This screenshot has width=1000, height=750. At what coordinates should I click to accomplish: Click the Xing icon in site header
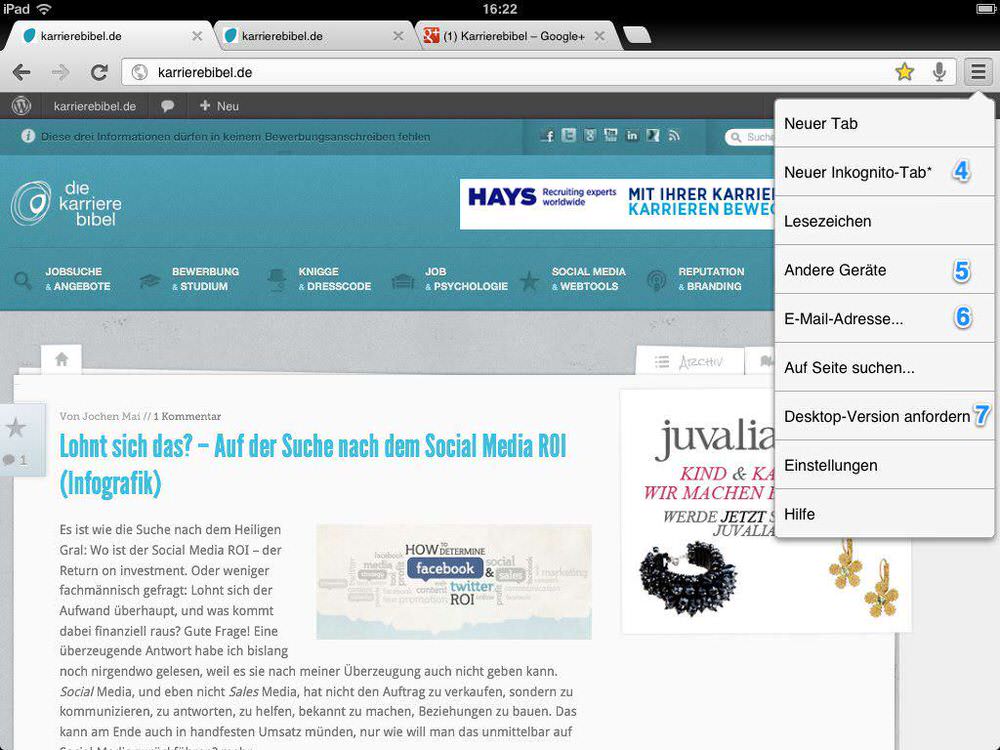pos(652,135)
